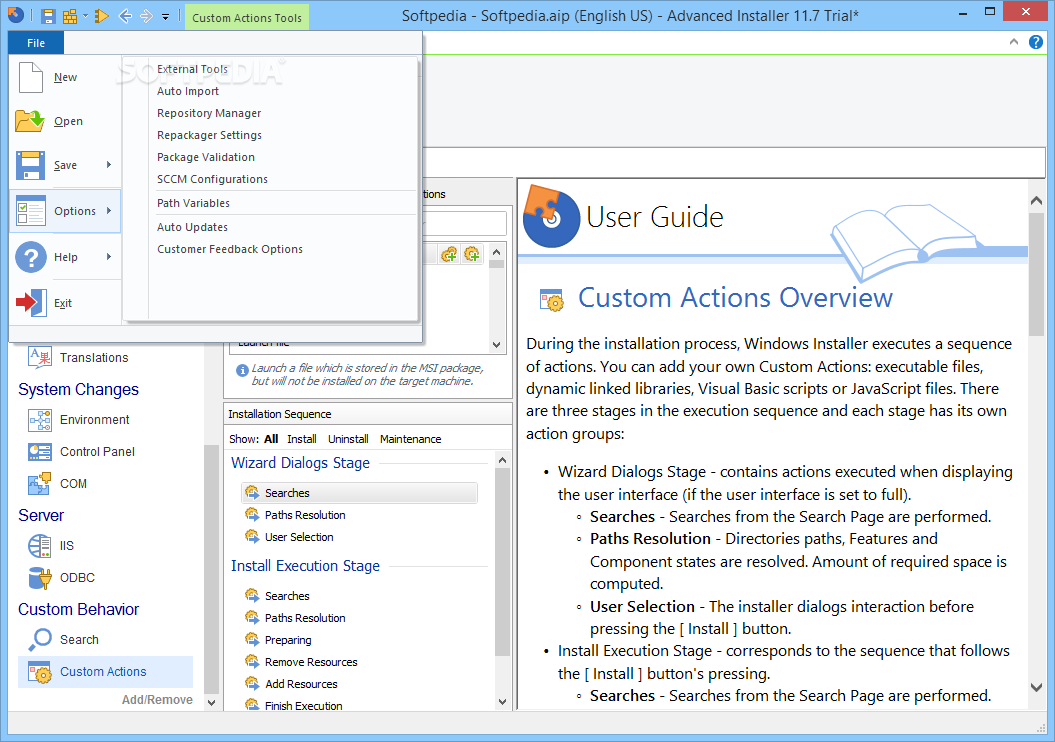
Task: Click the Back arrow in quick access toolbar
Action: [x=124, y=15]
